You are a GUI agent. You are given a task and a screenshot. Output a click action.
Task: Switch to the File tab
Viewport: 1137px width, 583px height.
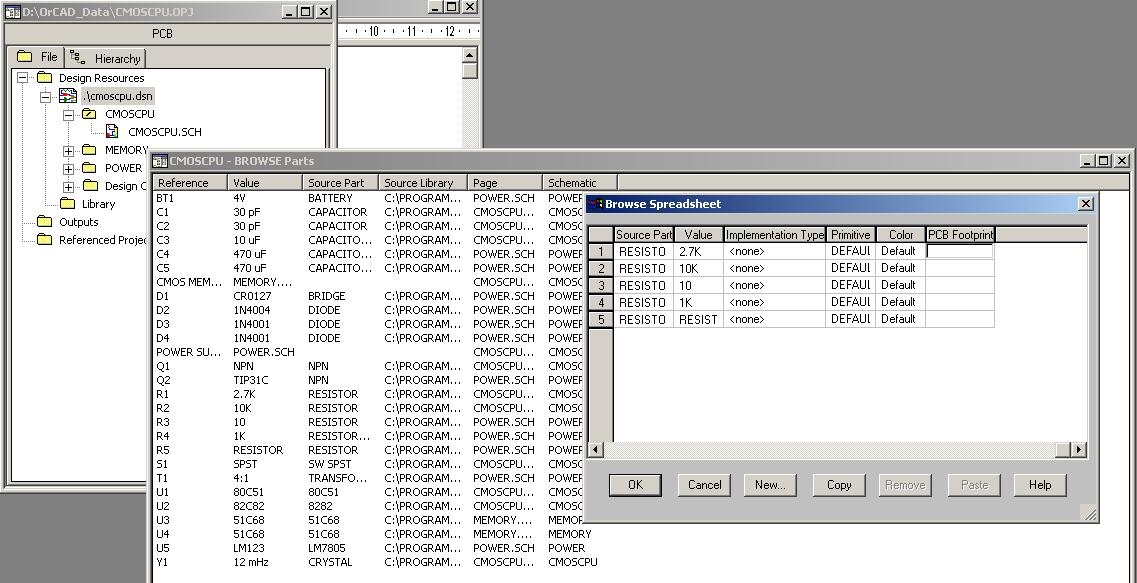36,57
